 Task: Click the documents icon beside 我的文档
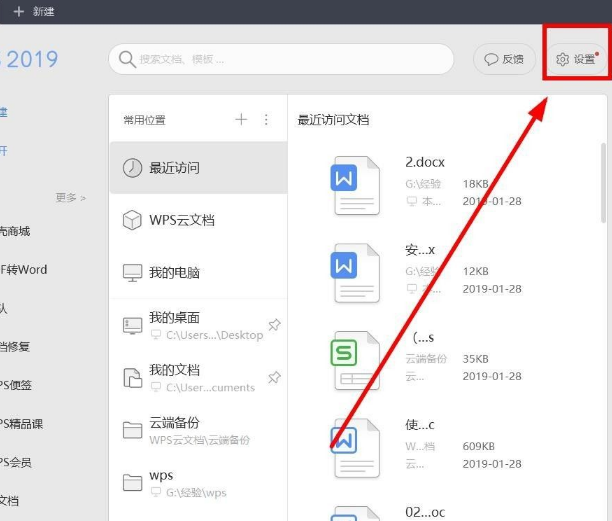point(132,378)
